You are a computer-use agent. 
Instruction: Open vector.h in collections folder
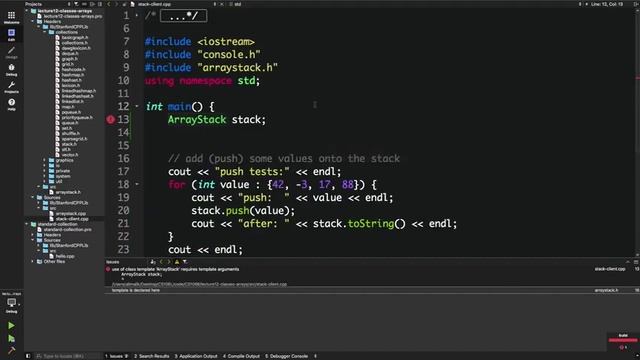tap(69, 155)
